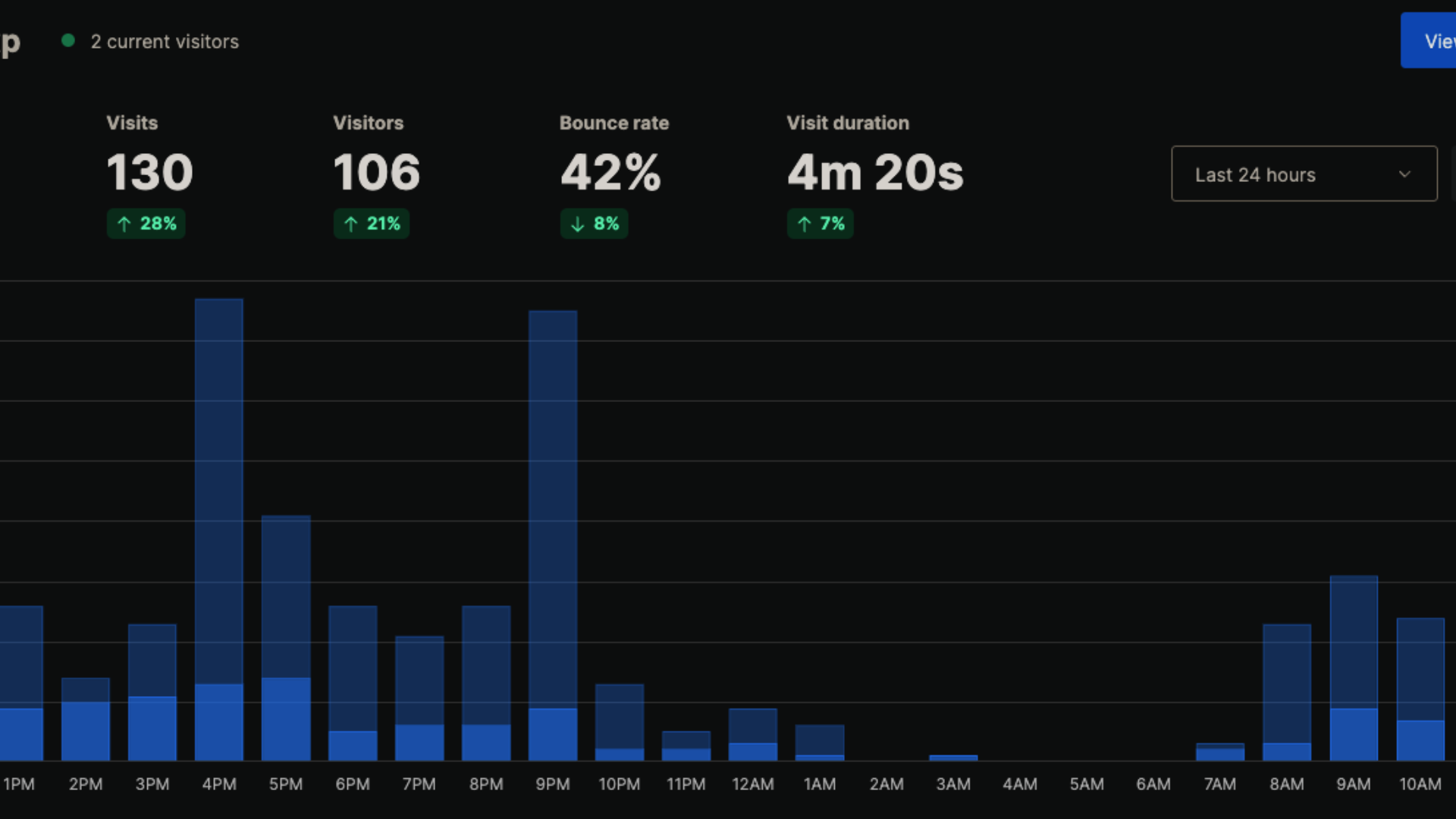Select the Visit duration 4m 20s metric
The height and width of the screenshot is (819, 1456).
point(875,172)
